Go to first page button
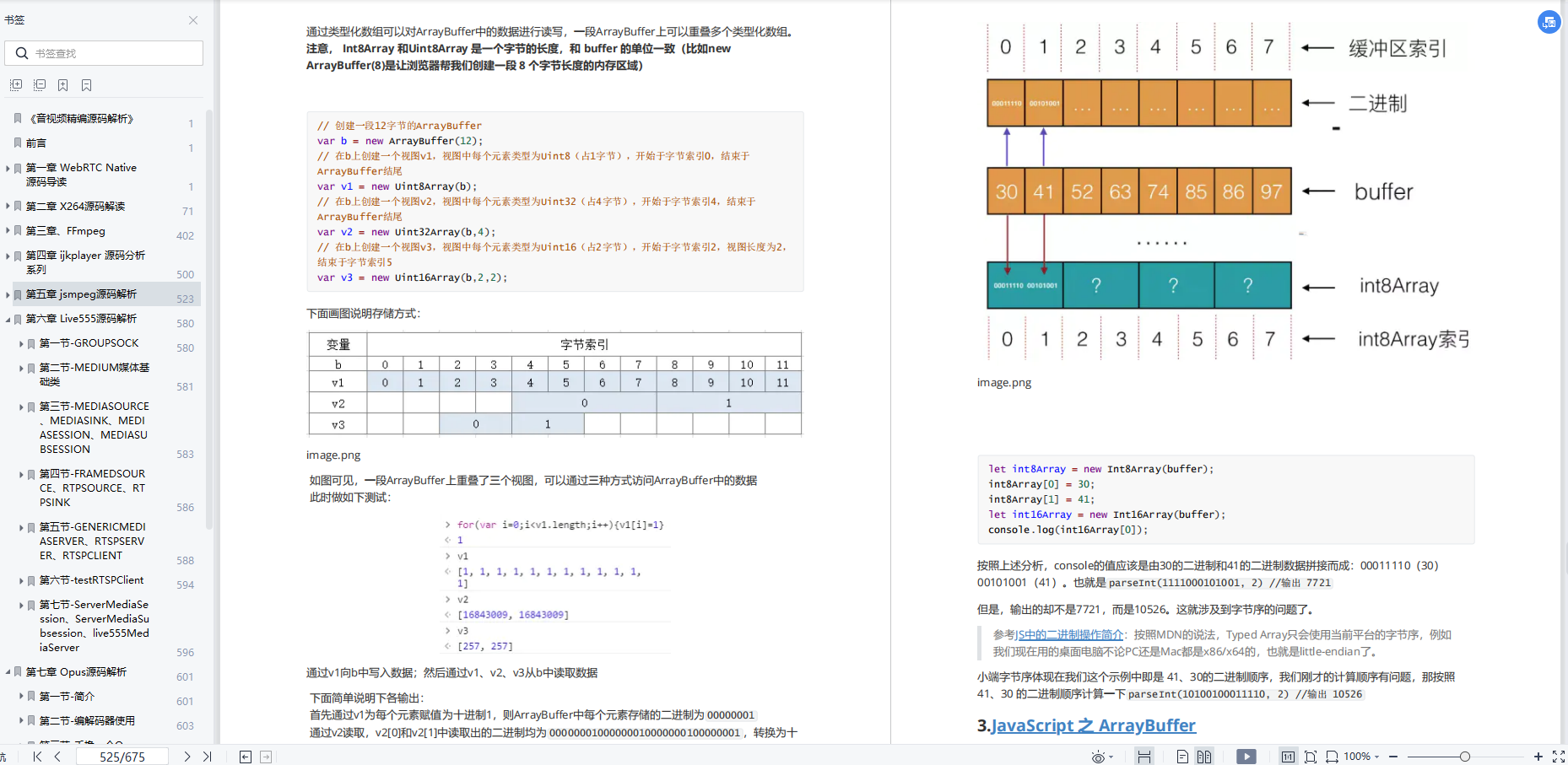Image resolution: width=1568 pixels, height=765 pixels. click(x=37, y=757)
